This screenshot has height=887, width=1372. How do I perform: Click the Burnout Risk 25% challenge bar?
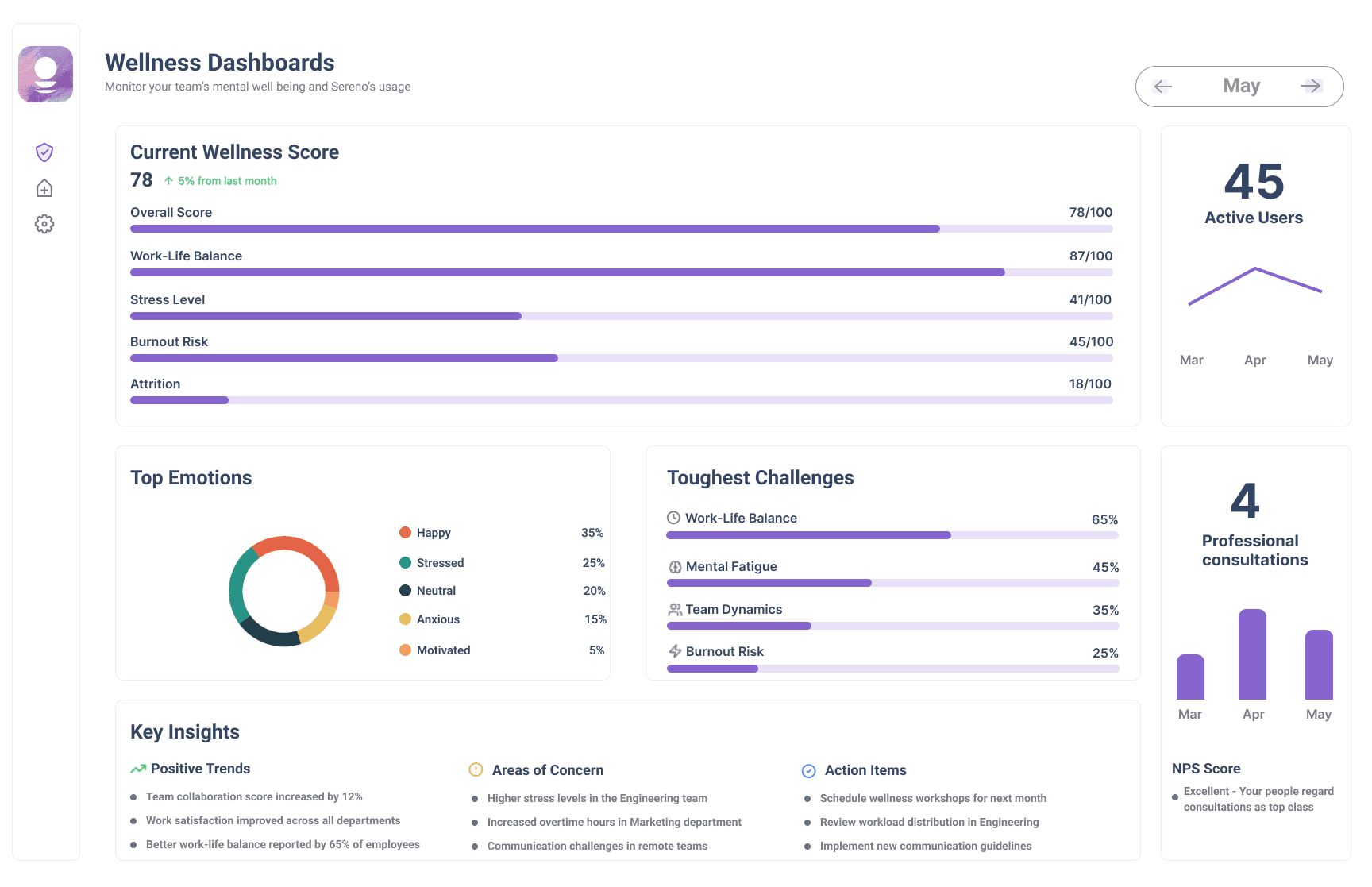tap(892, 669)
